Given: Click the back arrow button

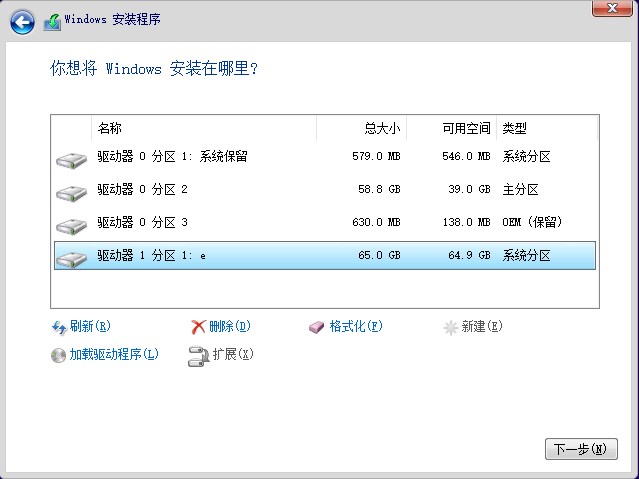Looking at the screenshot, I should pyautogui.click(x=22, y=20).
